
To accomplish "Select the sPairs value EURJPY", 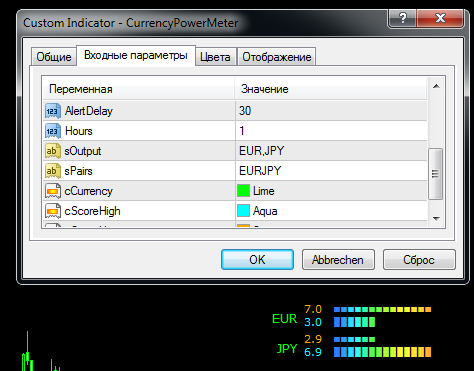I will [260, 171].
